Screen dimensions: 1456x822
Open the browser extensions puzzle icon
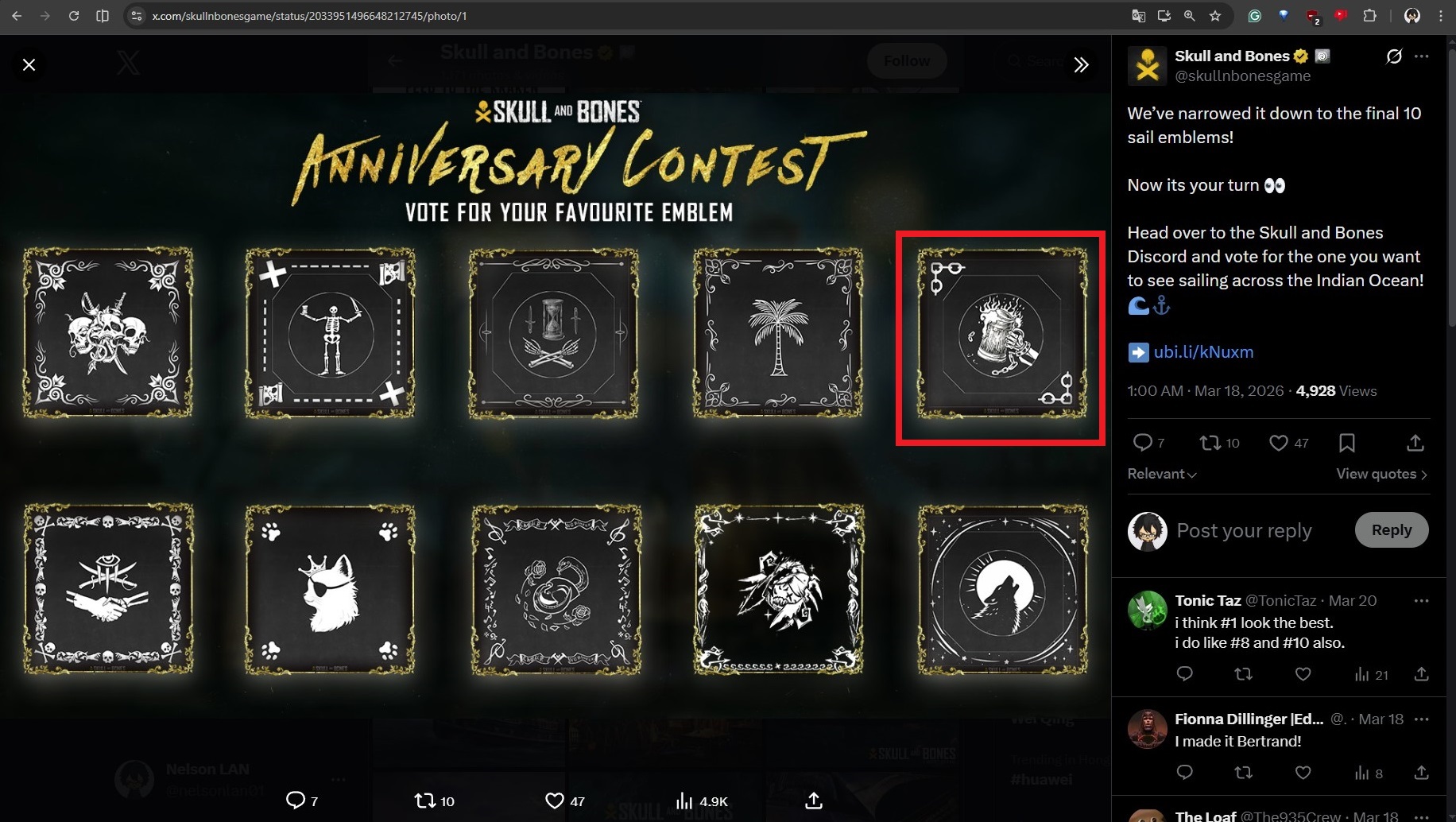(x=1369, y=16)
